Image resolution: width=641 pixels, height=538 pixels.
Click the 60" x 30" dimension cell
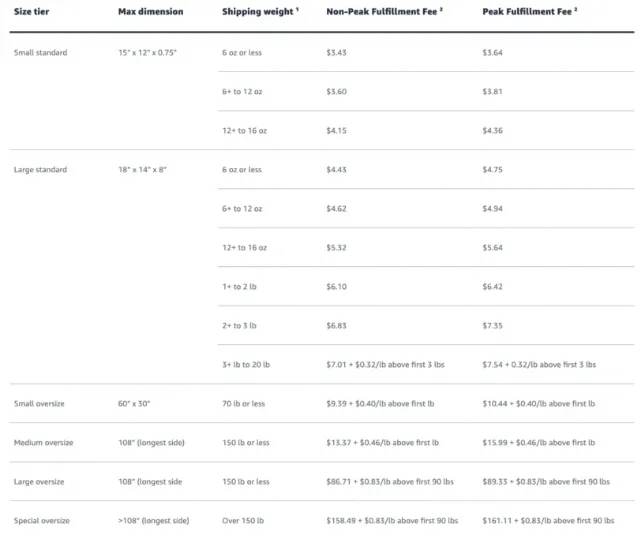pos(134,404)
